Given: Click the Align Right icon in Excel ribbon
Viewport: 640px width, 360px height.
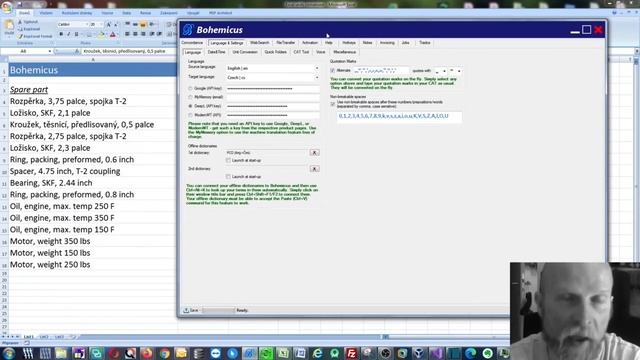Looking at the screenshot, I should click(143, 34).
